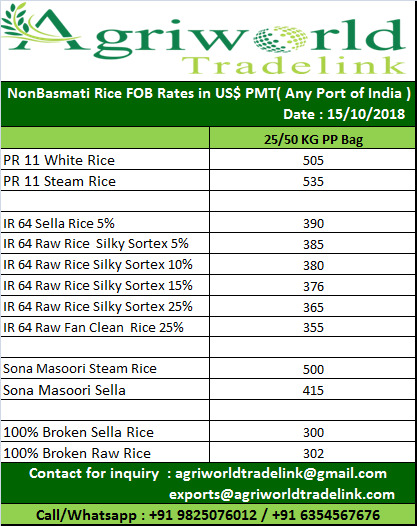The width and height of the screenshot is (417, 526).
Task: Click the 100% Broken Sella Rice row
Action: (208, 431)
